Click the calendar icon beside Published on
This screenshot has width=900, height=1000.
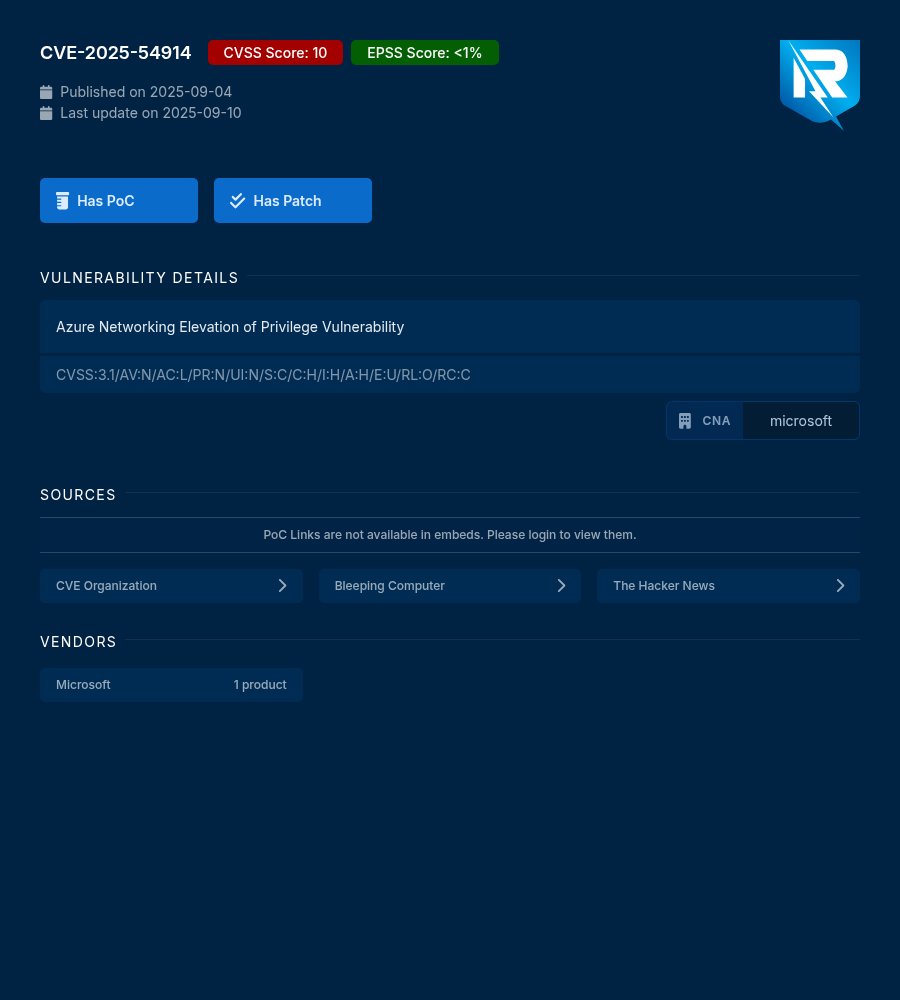tap(46, 92)
